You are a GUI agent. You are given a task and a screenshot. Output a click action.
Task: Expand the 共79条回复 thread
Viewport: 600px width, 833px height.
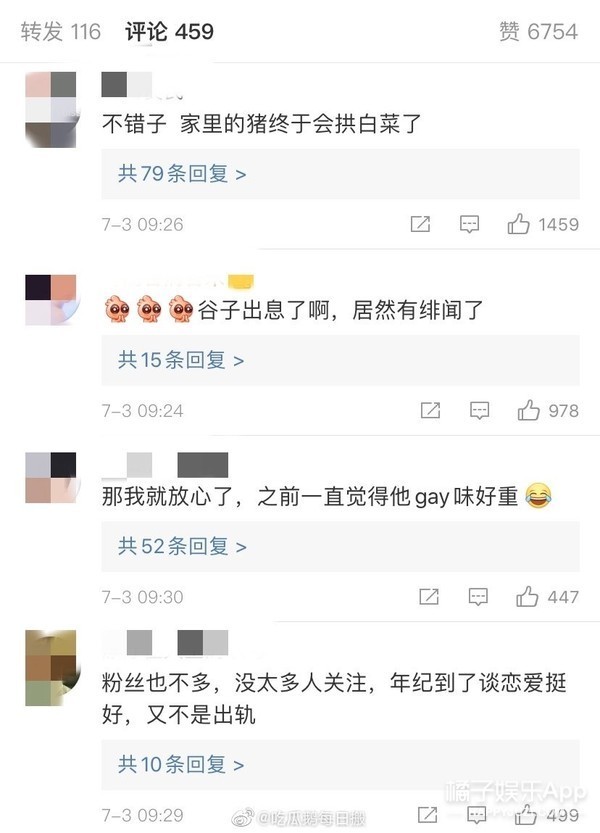(x=340, y=174)
